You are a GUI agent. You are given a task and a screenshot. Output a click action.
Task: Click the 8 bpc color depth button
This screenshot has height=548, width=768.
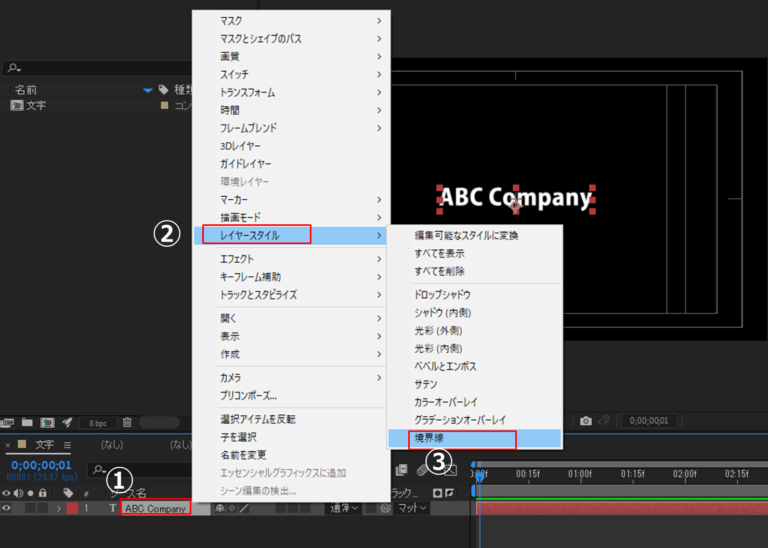pyautogui.click(x=97, y=423)
